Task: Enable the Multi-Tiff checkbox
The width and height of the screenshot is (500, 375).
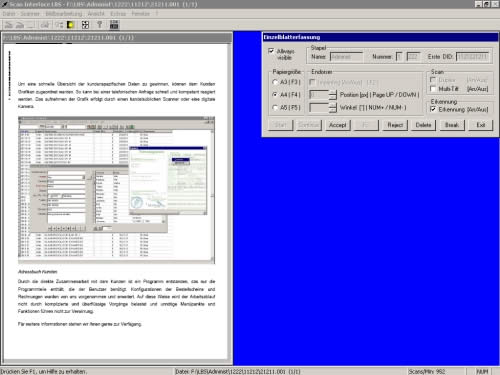Action: pyautogui.click(x=433, y=89)
